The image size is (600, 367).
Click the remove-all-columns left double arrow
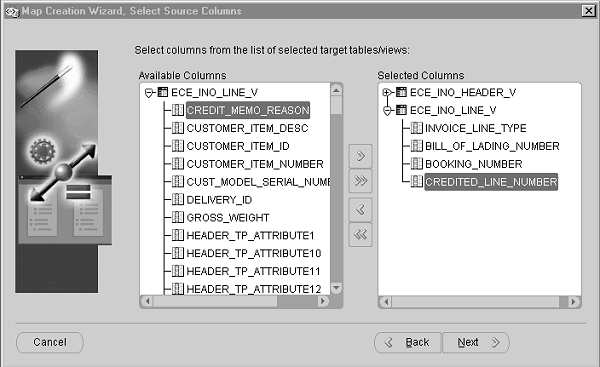point(360,234)
